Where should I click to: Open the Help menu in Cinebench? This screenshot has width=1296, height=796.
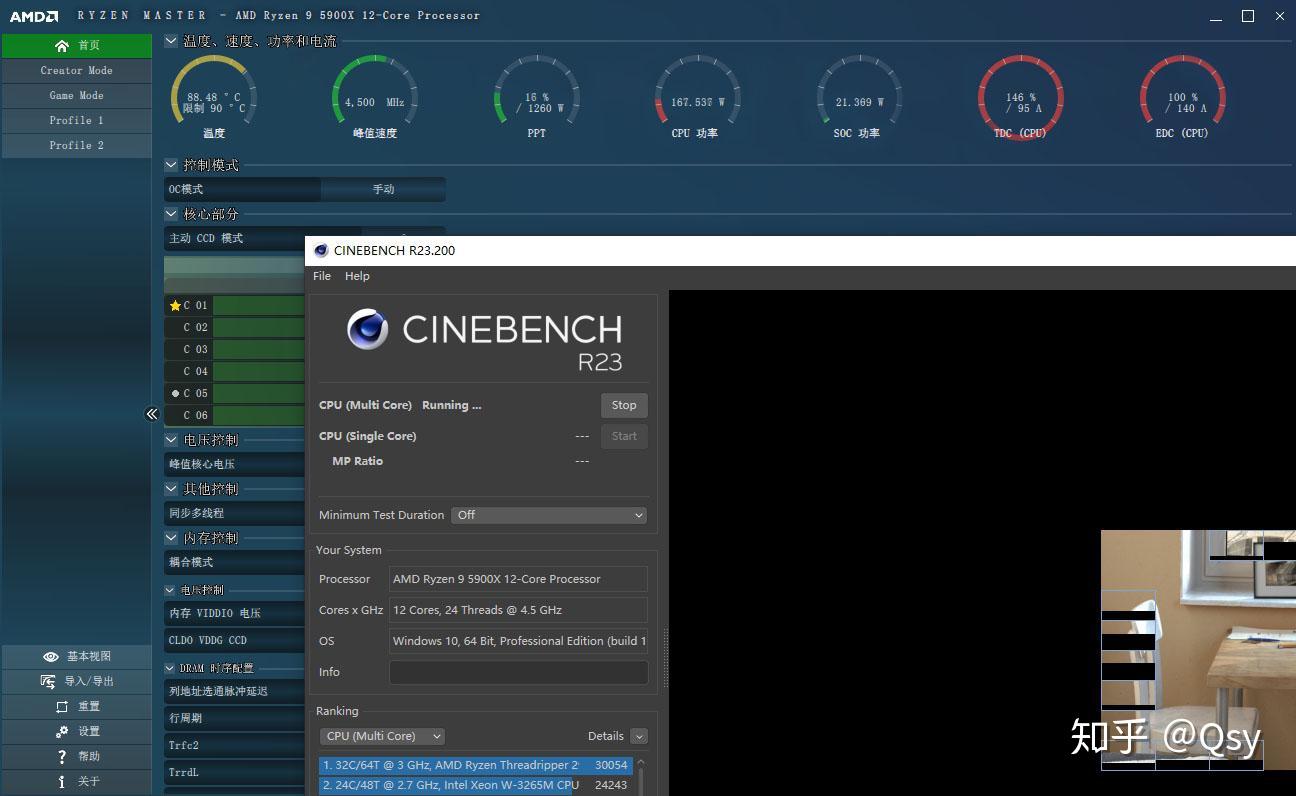coord(357,276)
